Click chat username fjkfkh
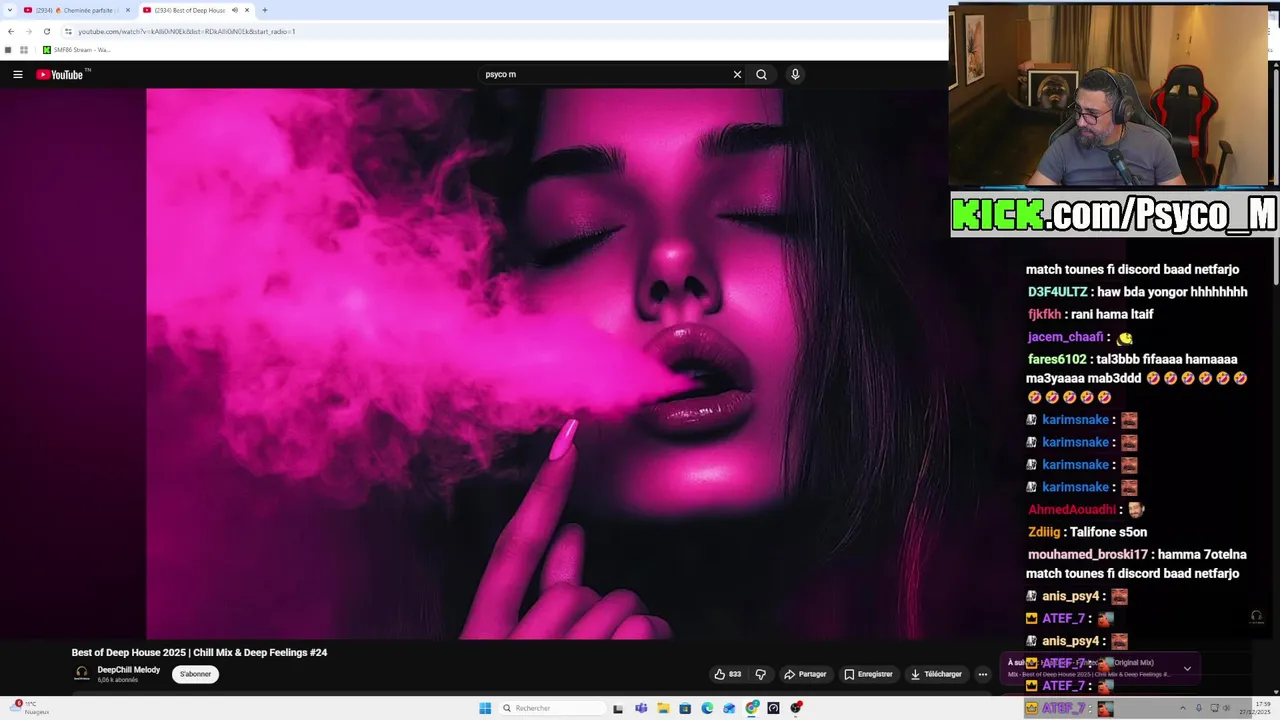The image size is (1280, 720). [x=1044, y=314]
